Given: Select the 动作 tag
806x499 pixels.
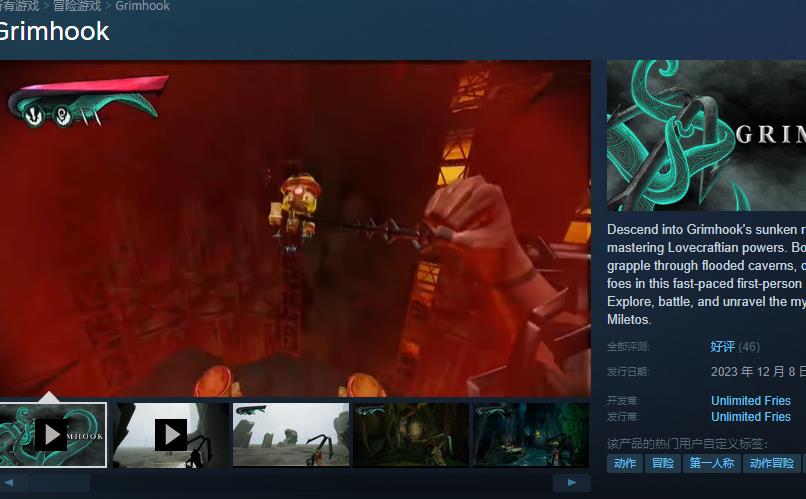Looking at the screenshot, I should point(625,463).
